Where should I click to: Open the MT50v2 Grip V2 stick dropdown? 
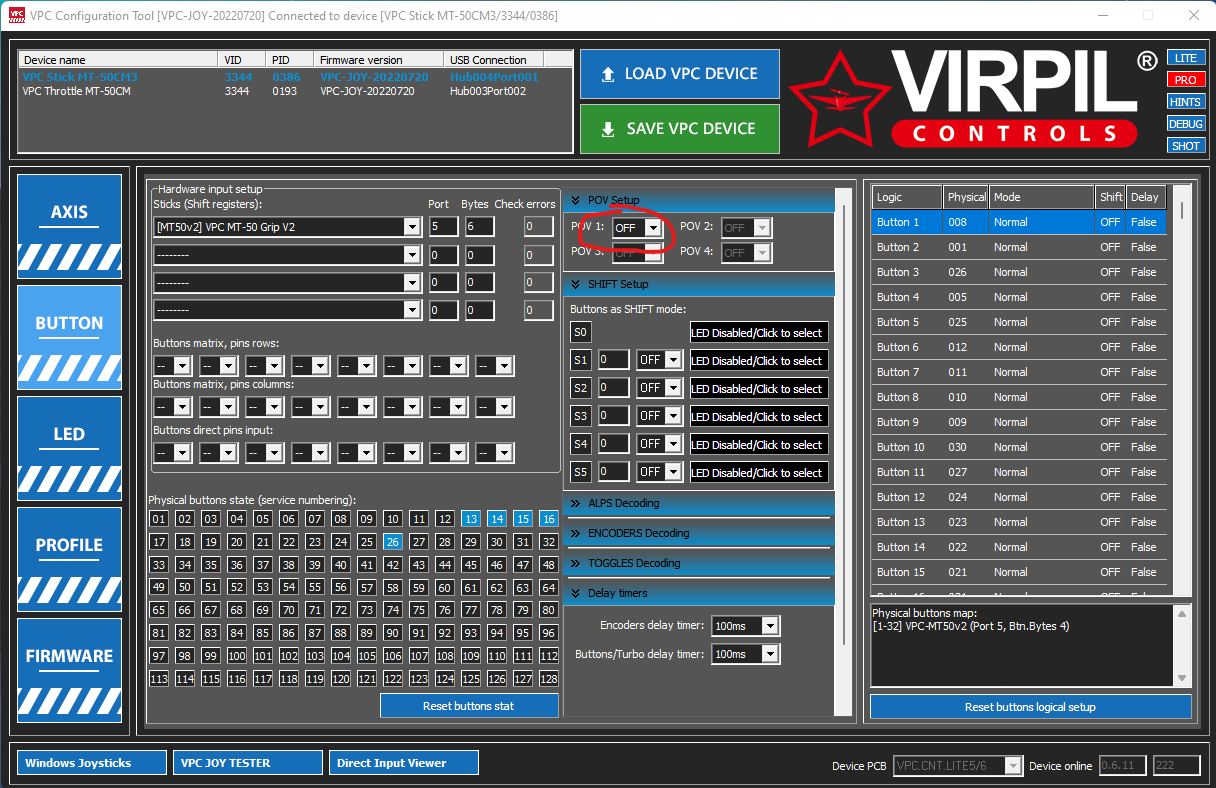pos(411,227)
